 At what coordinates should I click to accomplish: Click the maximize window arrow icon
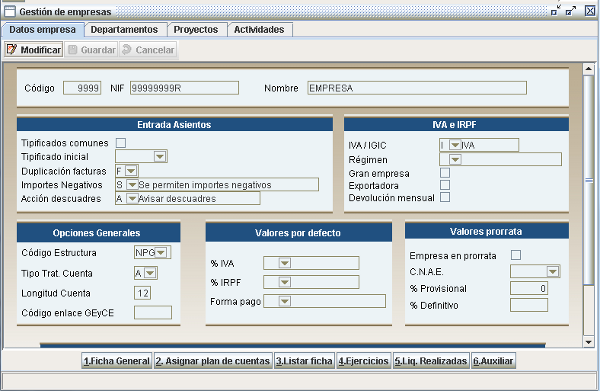[571, 11]
